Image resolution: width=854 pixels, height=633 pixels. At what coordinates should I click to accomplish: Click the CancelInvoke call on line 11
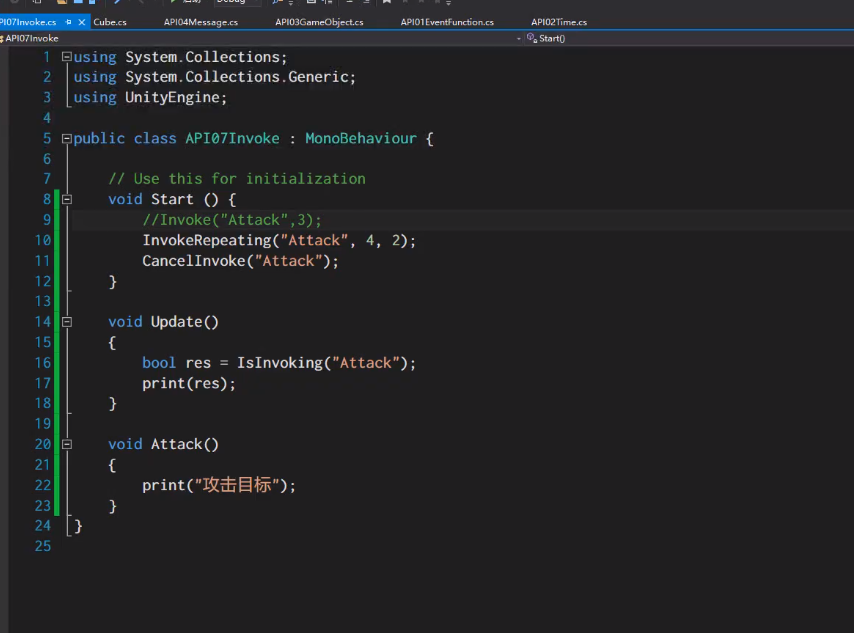[194, 261]
